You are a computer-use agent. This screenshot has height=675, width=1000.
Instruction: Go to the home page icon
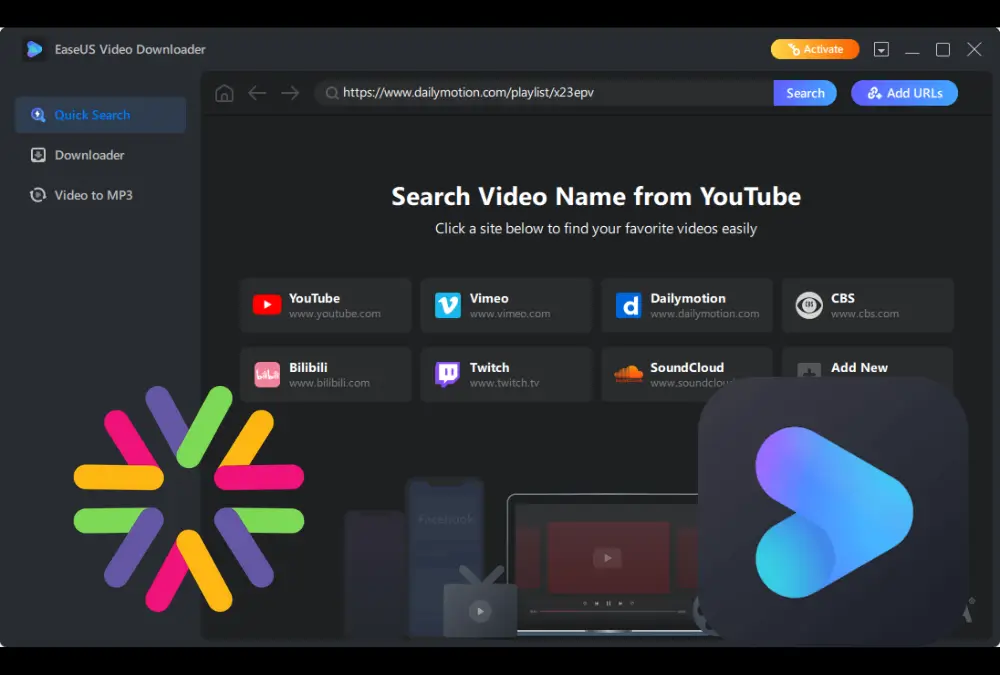[224, 93]
